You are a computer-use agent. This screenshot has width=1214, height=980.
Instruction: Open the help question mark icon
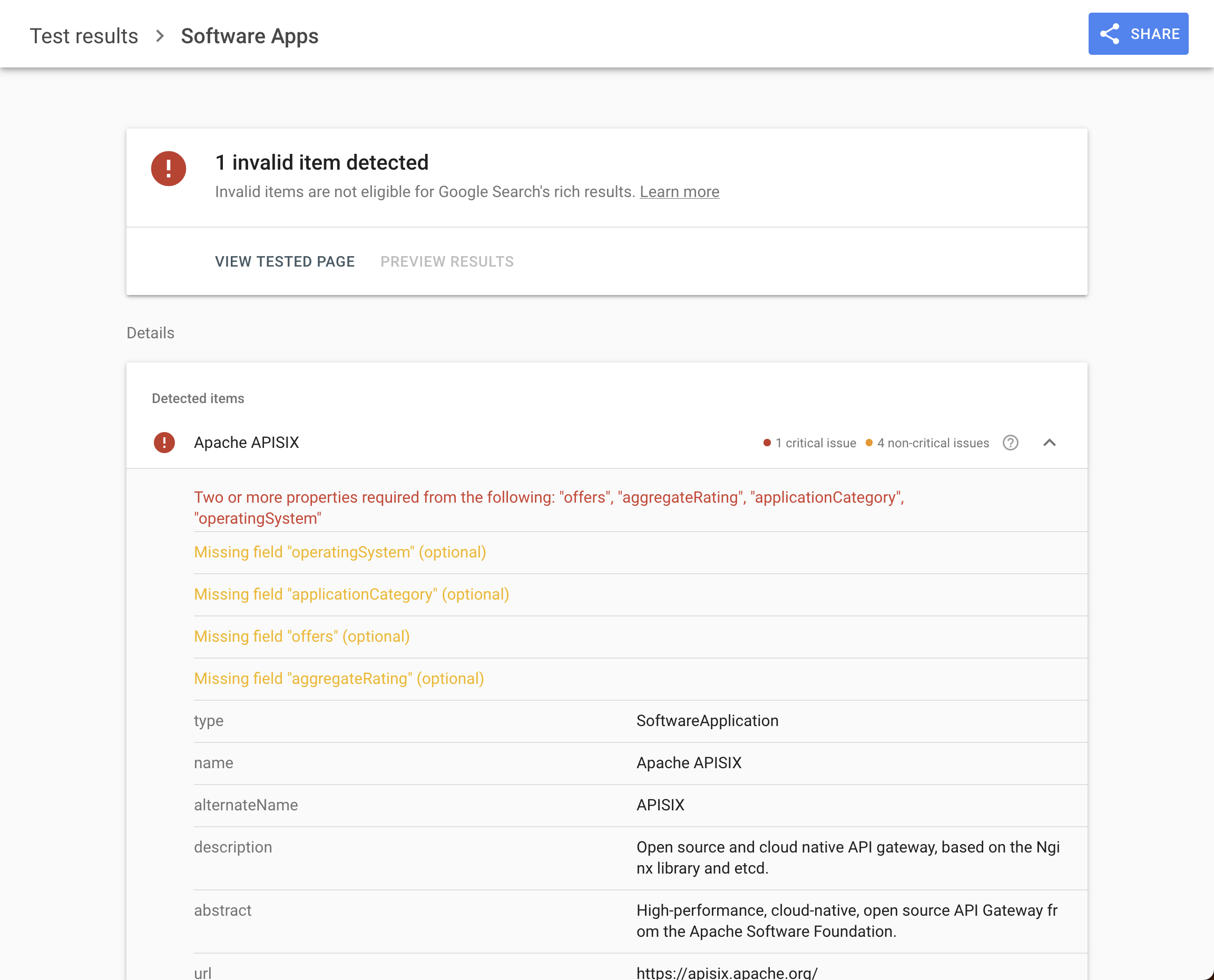1010,443
